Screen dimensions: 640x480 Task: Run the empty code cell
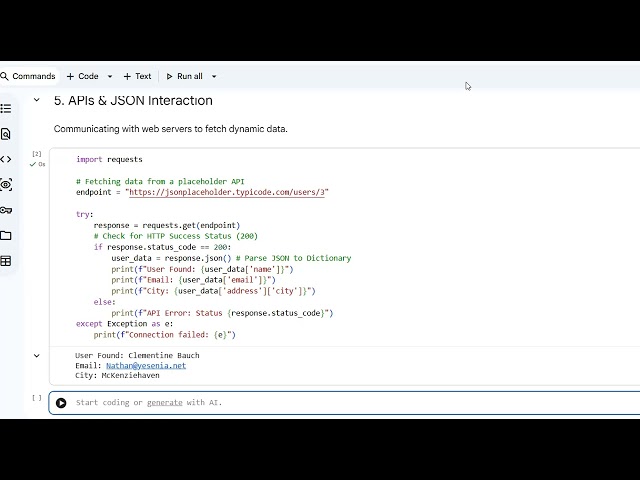point(61,403)
